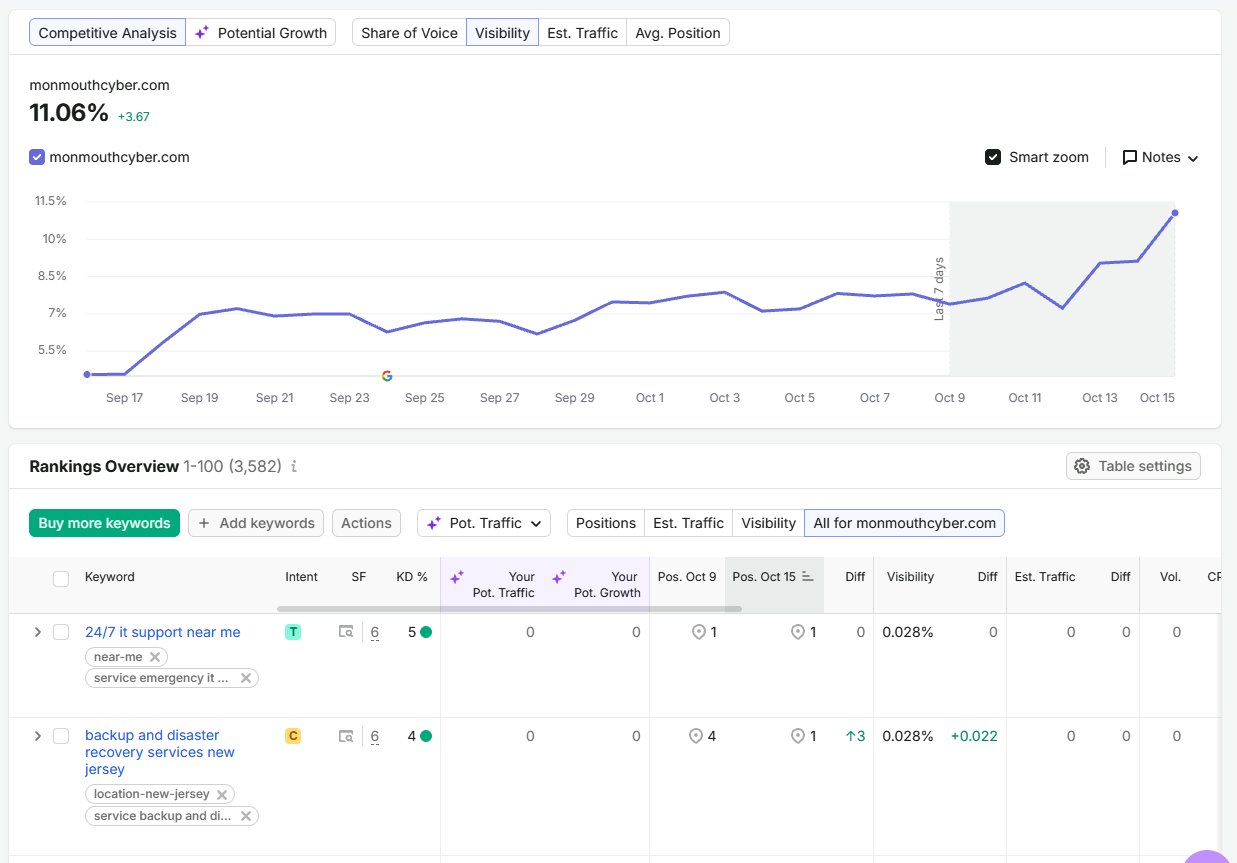Sort by Pos. Oct 9 column header

pyautogui.click(x=687, y=577)
